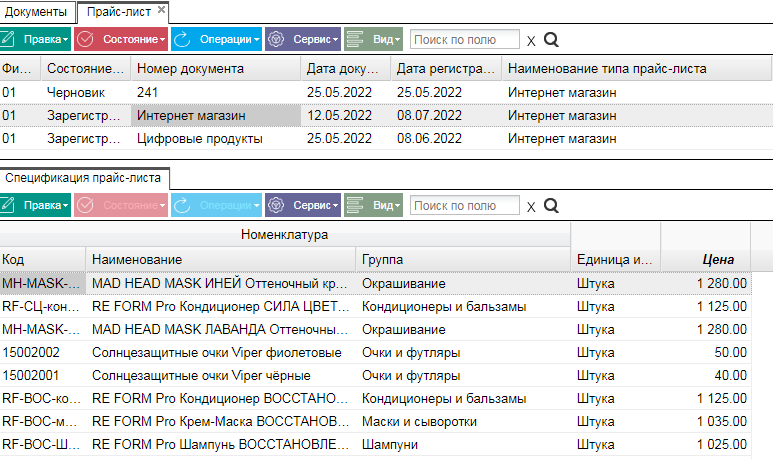Select Солнцезащитные очки Viper чёрные row
Image resolution: width=773 pixels, height=459 pixels.
point(376,376)
